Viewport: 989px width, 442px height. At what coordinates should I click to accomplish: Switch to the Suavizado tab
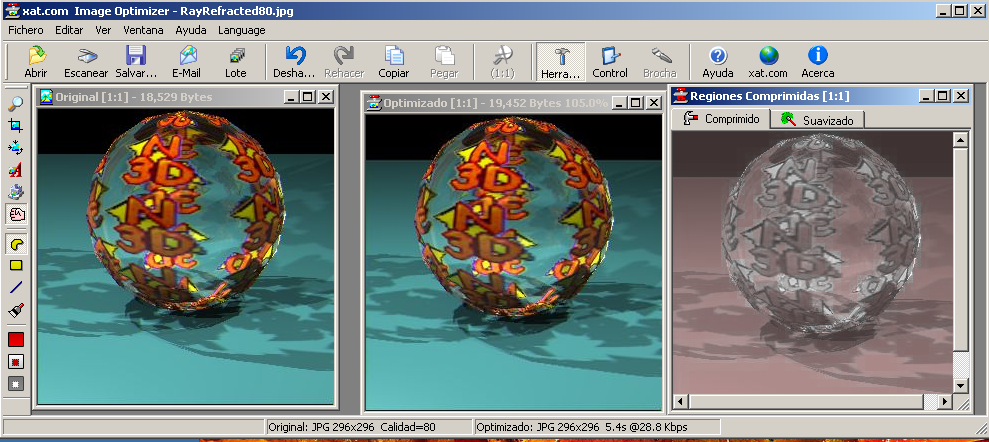point(818,120)
